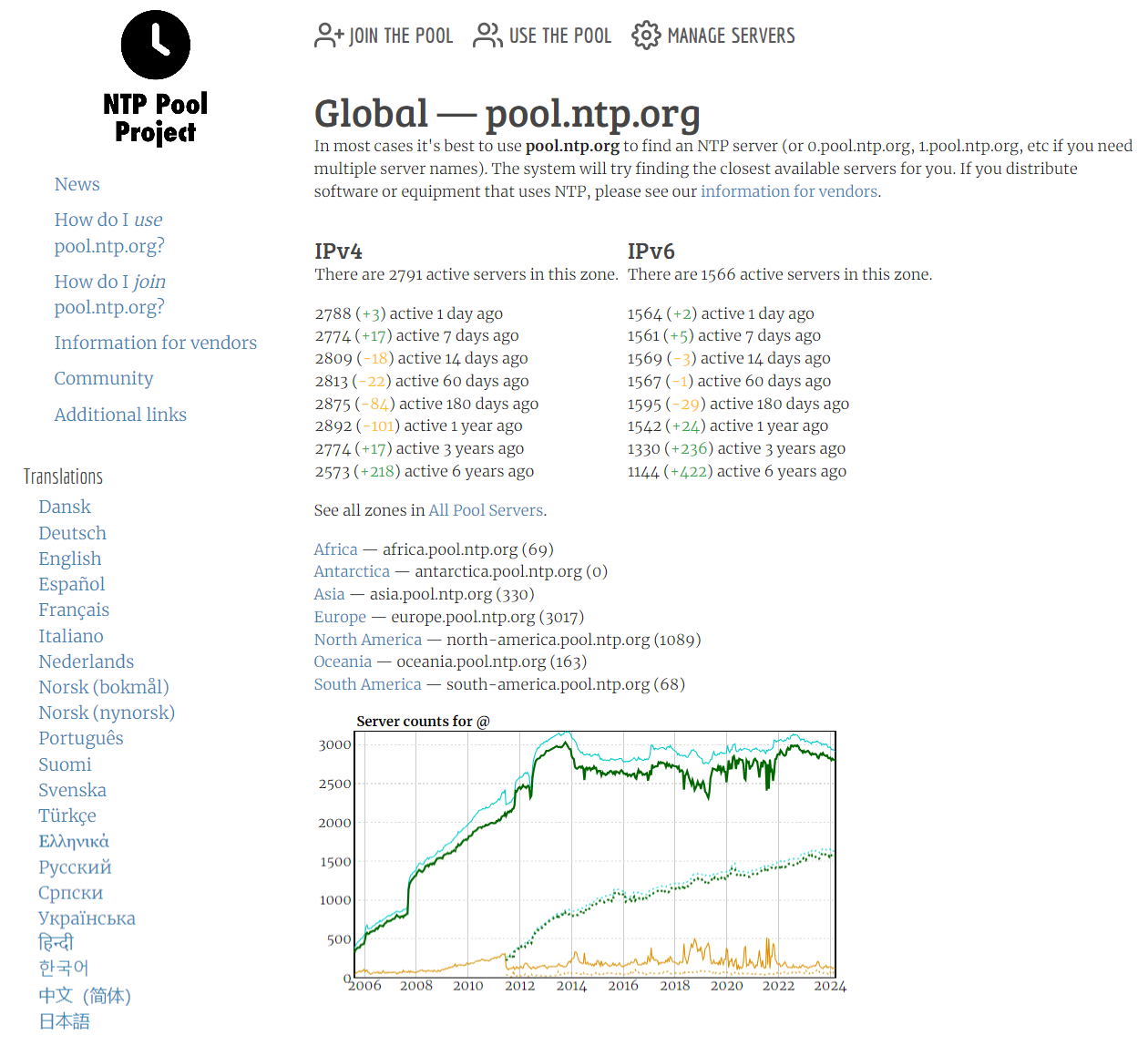This screenshot has width=1148, height=1056.
Task: Click the NTP Pool clock logo
Action: [x=156, y=45]
